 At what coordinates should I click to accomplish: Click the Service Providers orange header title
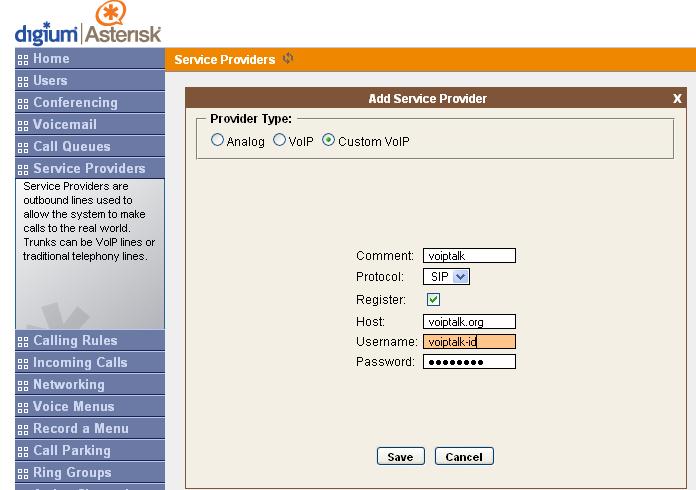pos(225,59)
